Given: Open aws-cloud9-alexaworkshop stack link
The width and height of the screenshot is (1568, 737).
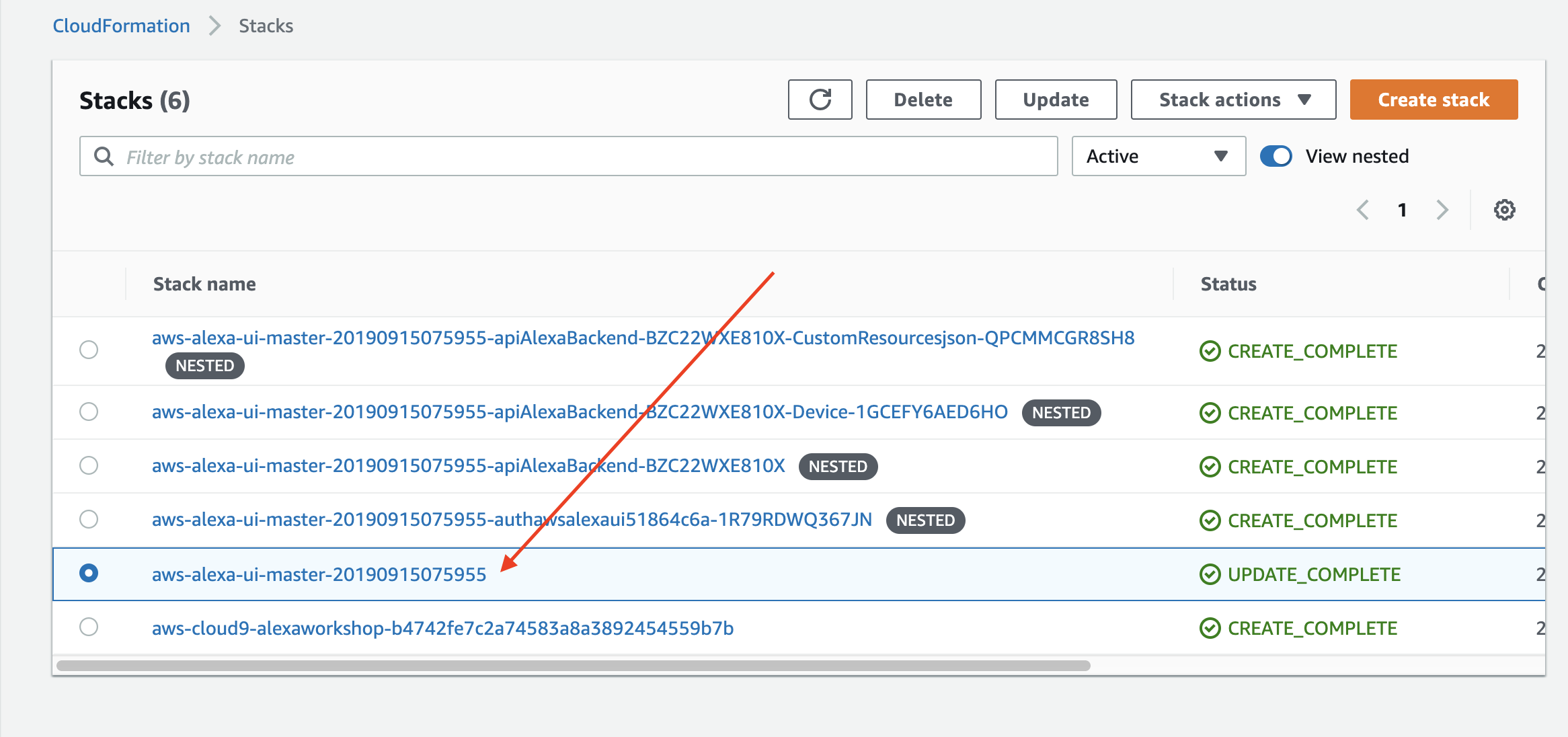Looking at the screenshot, I should (442, 628).
